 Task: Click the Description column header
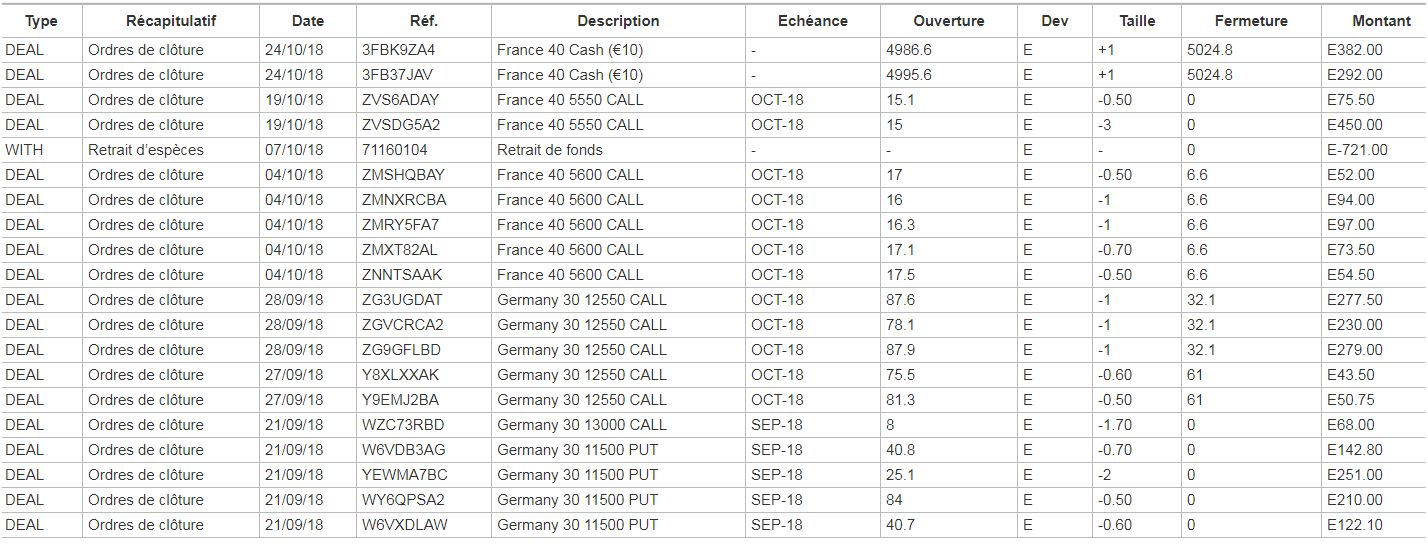[x=618, y=21]
